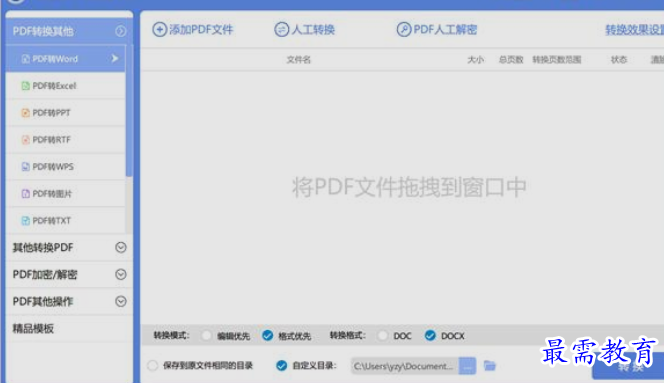The width and height of the screenshot is (664, 383).
Task: Click the 人工转换 swap icon
Action: 282,30
